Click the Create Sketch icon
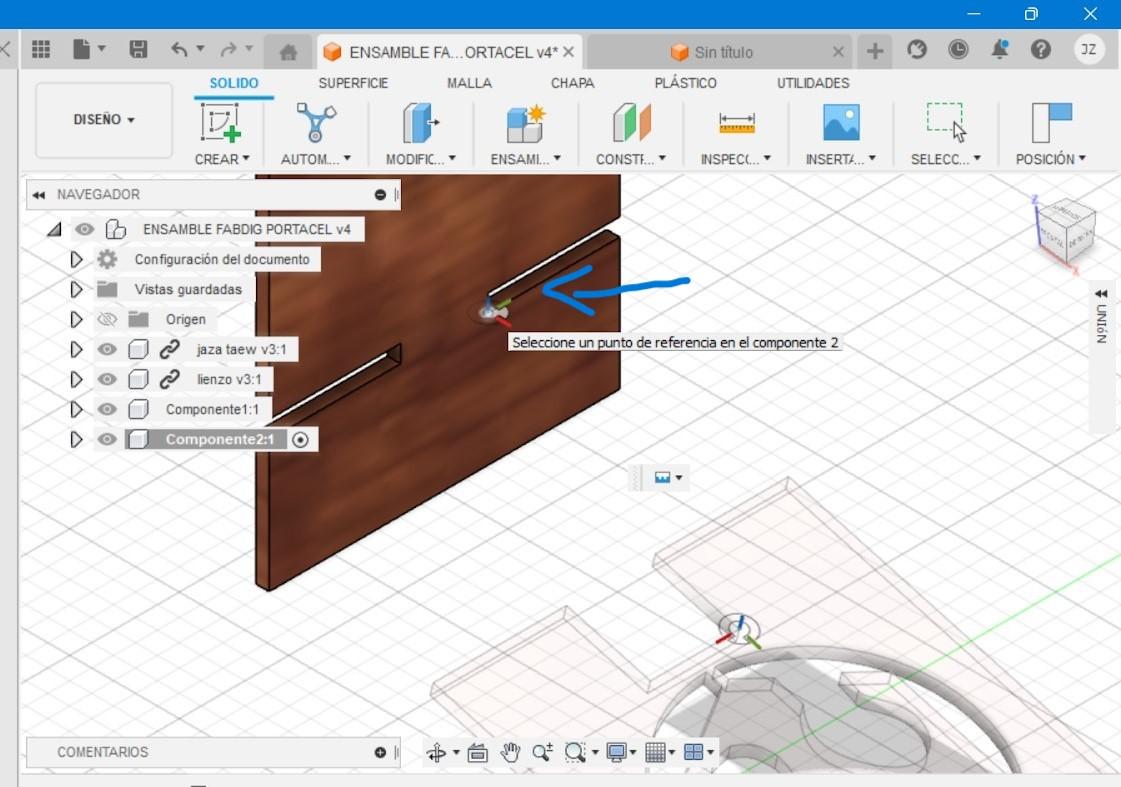Image resolution: width=1121 pixels, height=787 pixels. coord(220,122)
